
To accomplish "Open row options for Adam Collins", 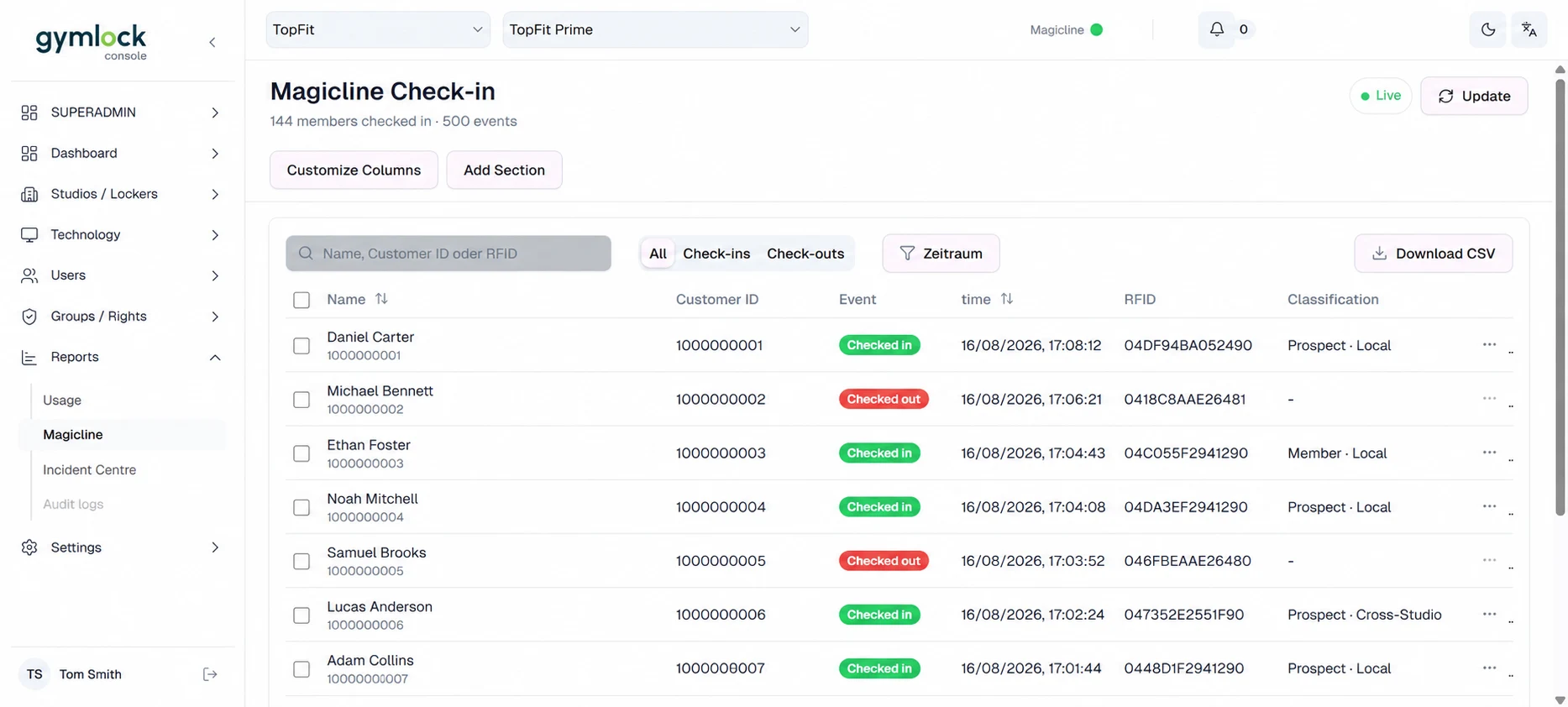I will (x=1489, y=668).
